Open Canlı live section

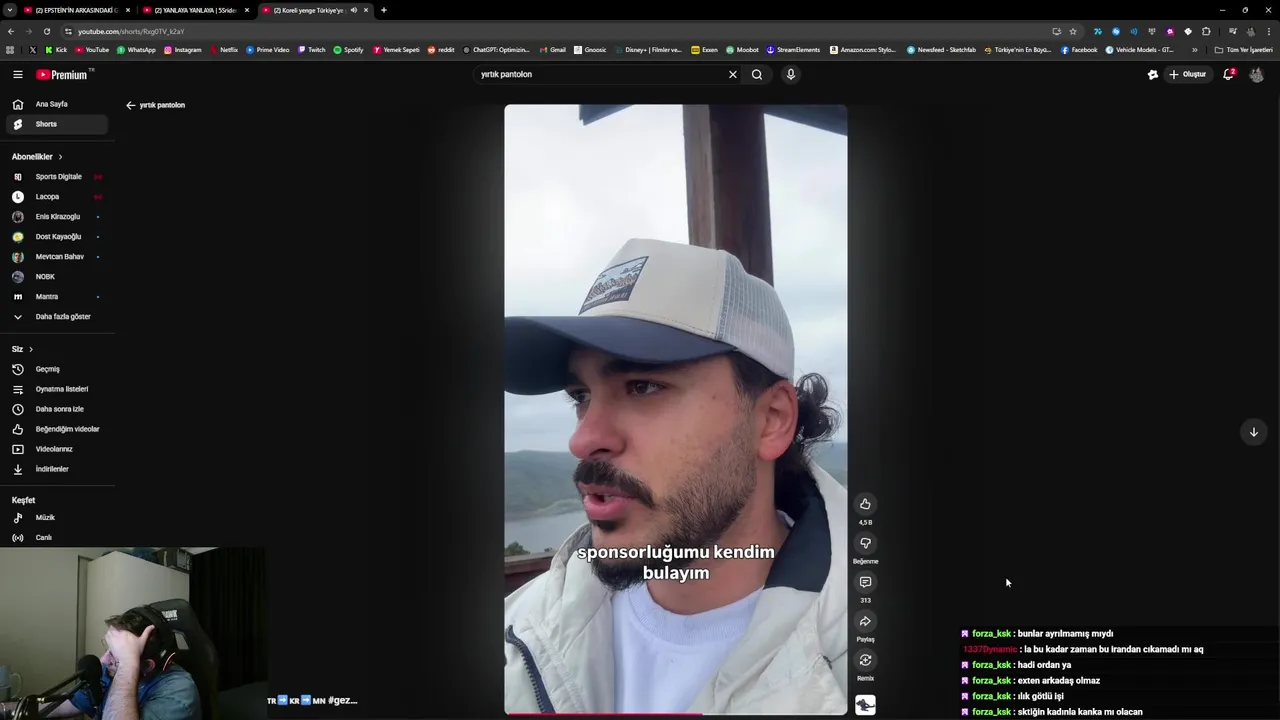[x=57, y=538]
